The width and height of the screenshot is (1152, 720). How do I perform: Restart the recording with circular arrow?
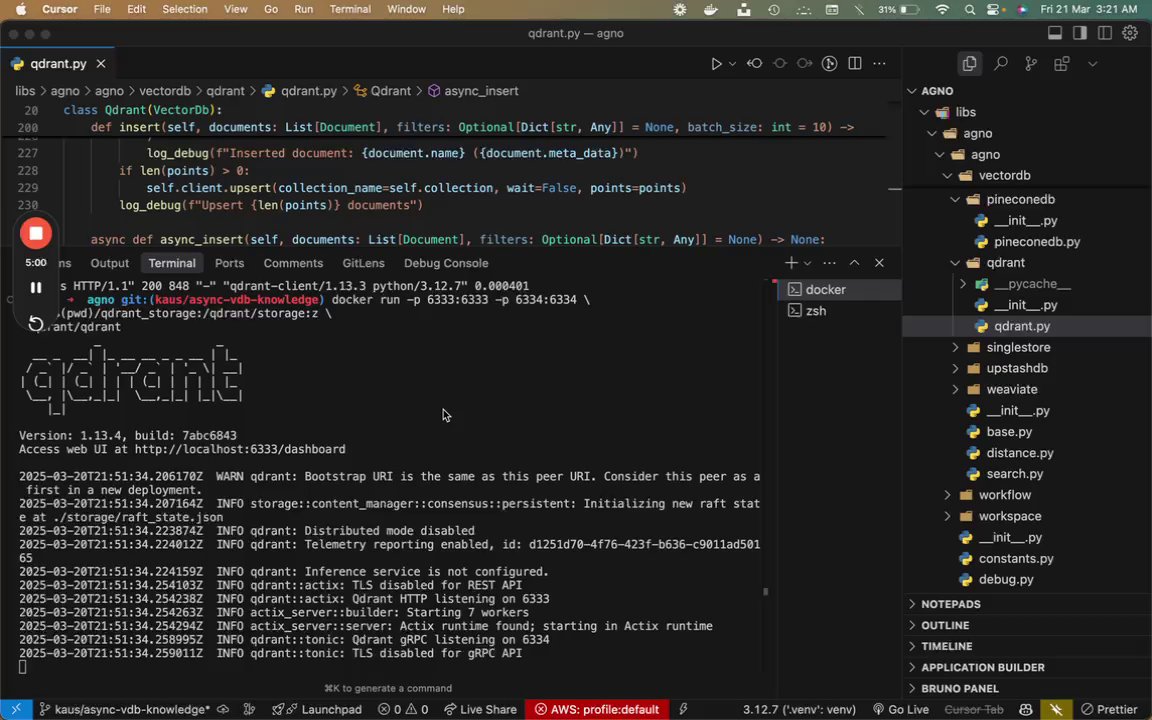(35, 323)
